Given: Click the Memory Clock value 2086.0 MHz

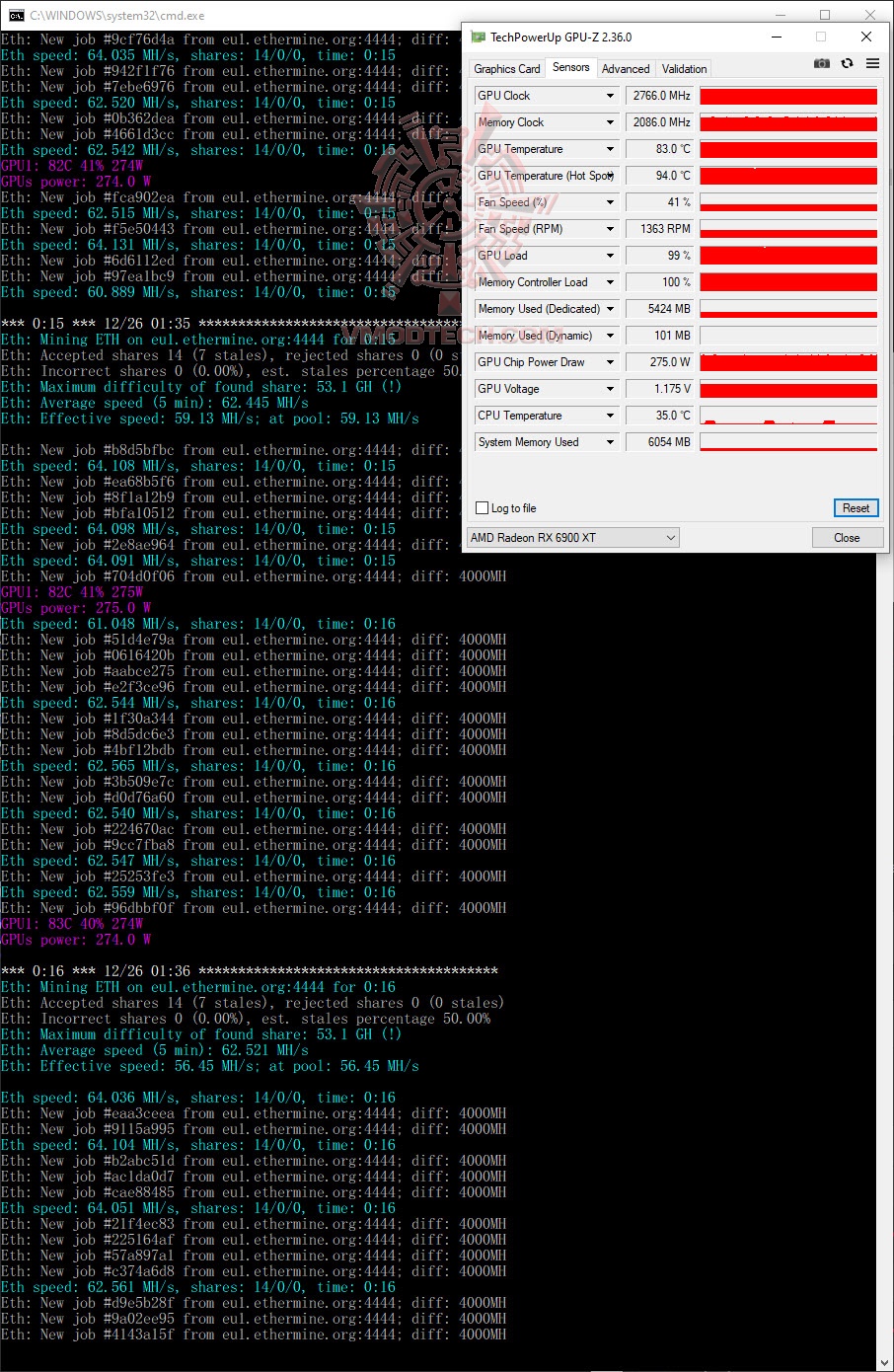Looking at the screenshot, I should (660, 122).
